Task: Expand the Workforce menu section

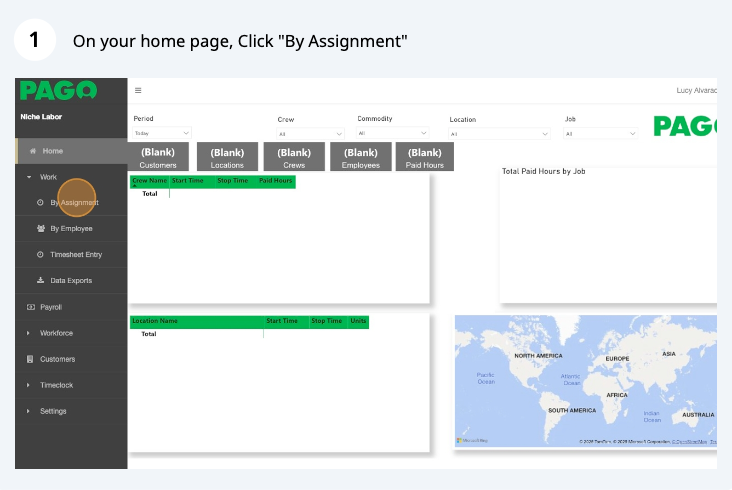Action: point(29,333)
